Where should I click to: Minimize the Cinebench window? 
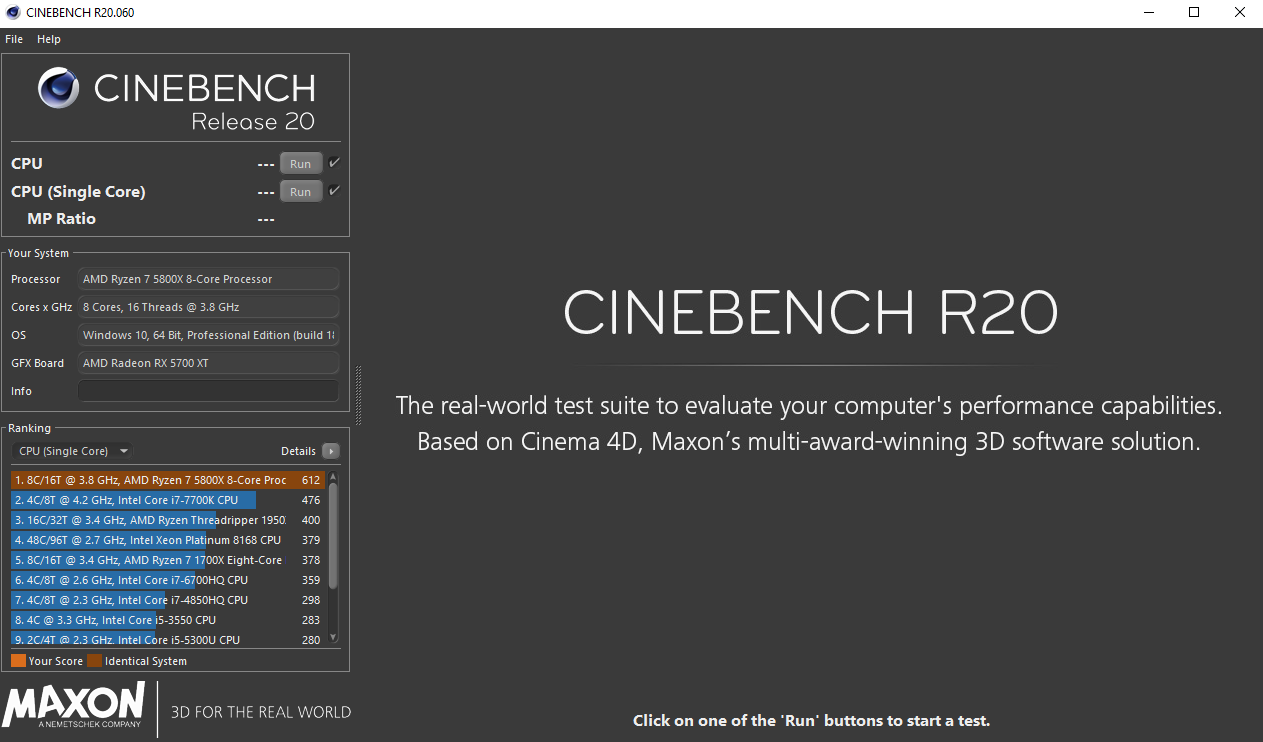1148,12
